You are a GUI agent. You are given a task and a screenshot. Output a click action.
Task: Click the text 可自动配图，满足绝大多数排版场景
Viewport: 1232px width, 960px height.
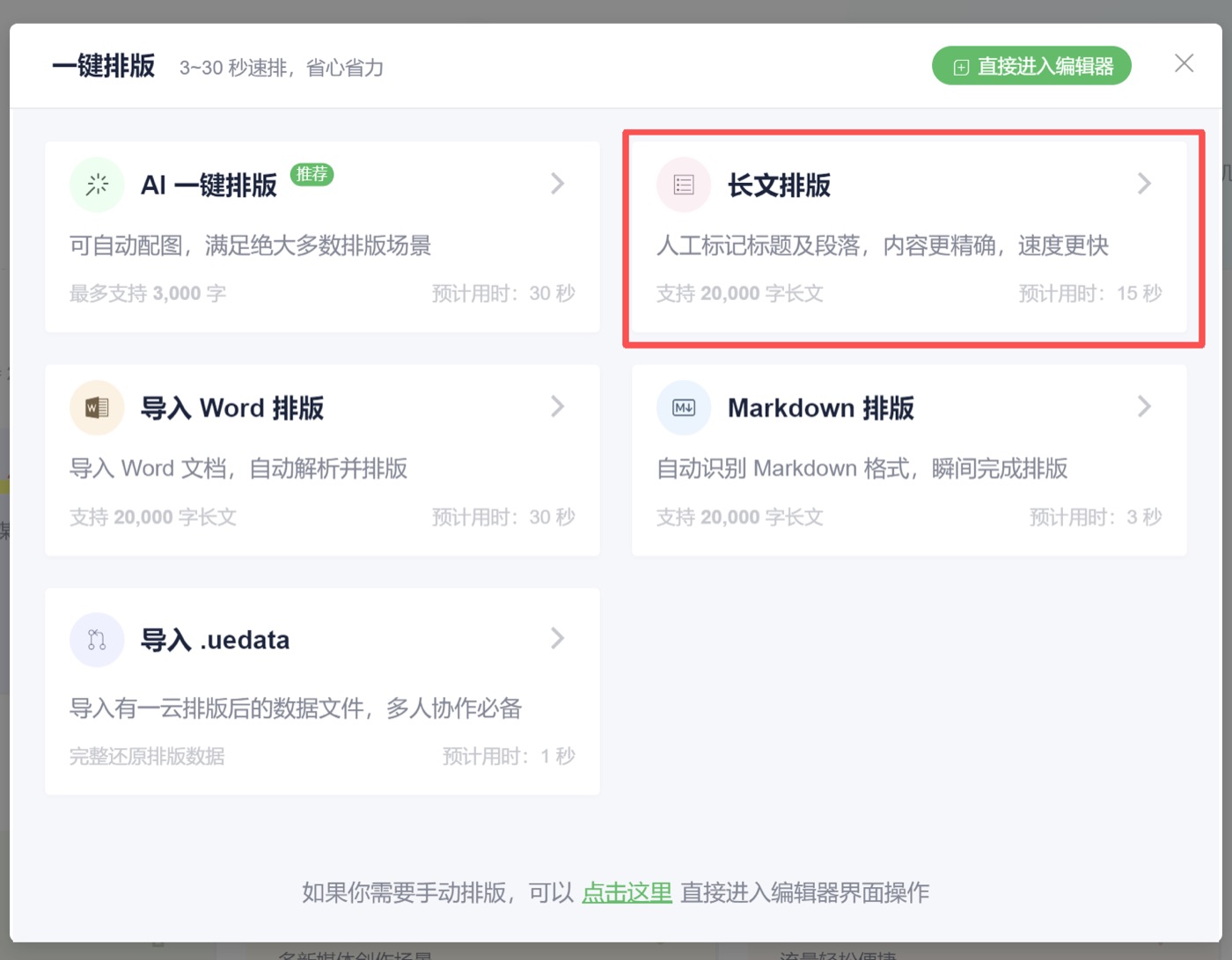[251, 245]
